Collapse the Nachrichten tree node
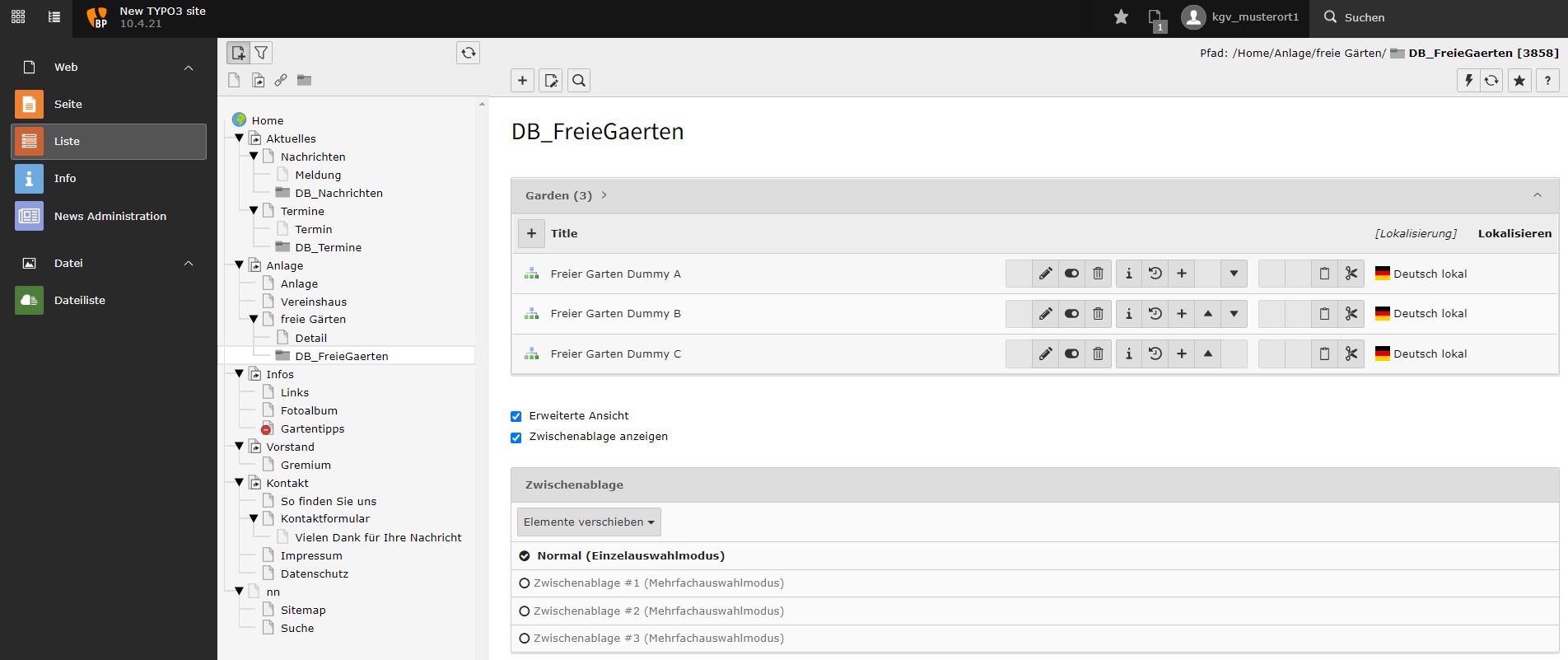The image size is (1568, 660). [x=254, y=157]
